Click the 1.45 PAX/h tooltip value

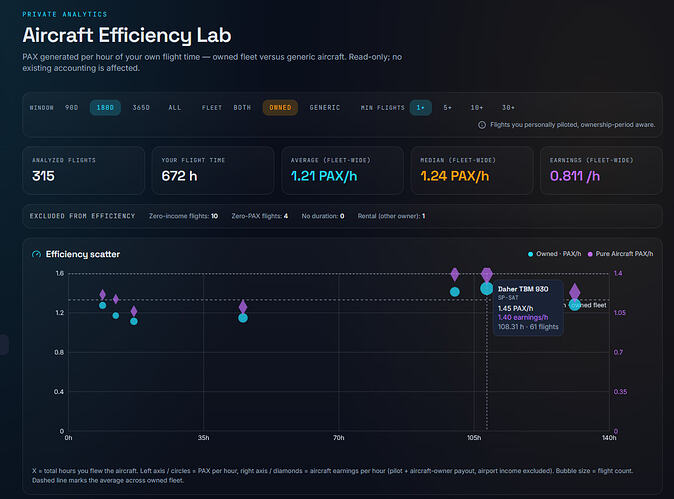pyautogui.click(x=515, y=309)
